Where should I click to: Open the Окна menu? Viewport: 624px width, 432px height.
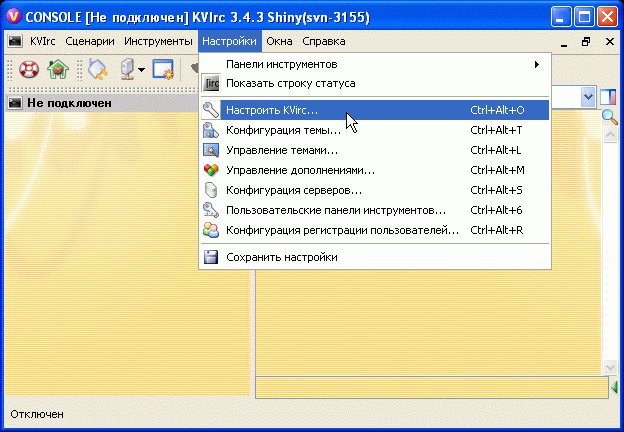tap(279, 41)
